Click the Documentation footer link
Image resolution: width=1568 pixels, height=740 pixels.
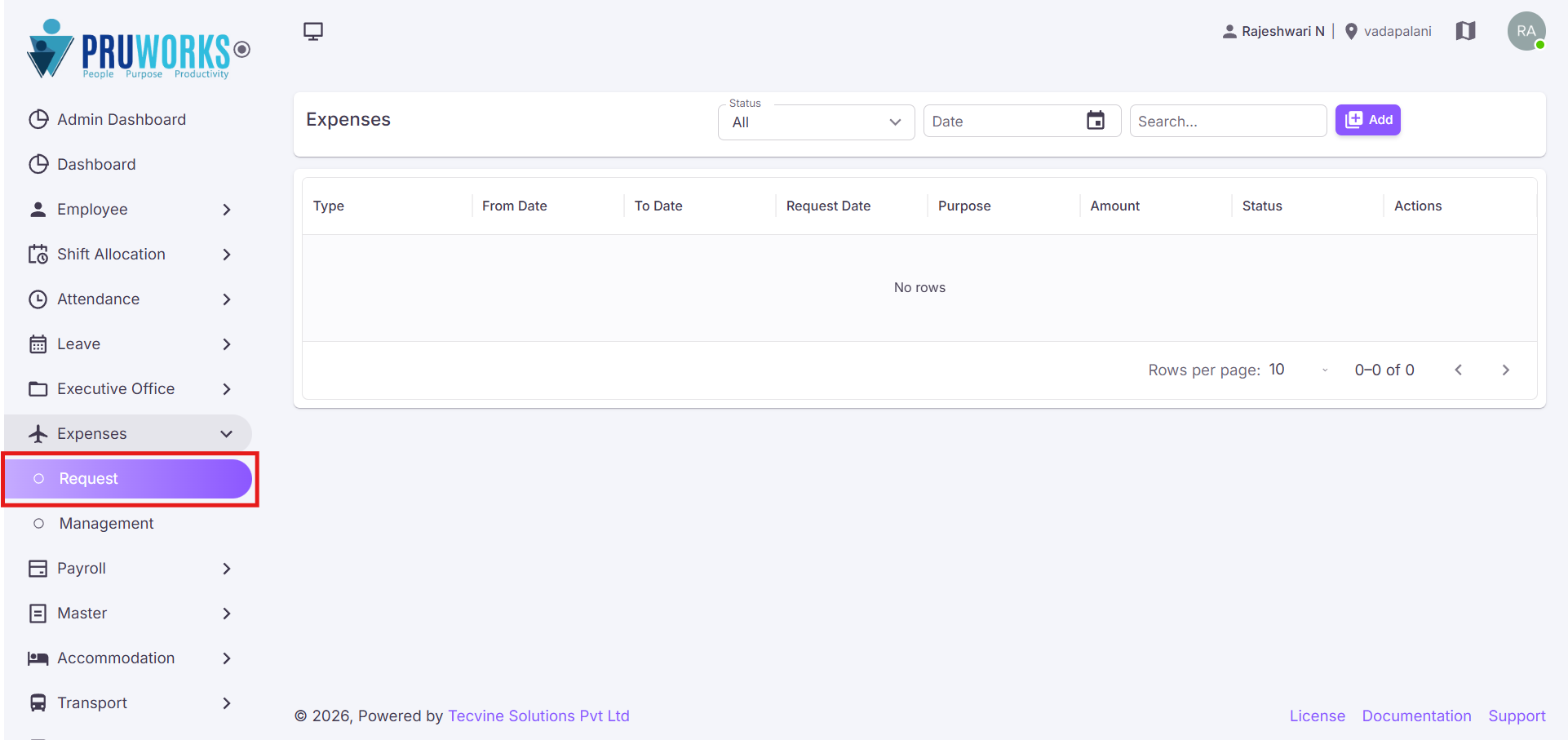pos(1416,716)
